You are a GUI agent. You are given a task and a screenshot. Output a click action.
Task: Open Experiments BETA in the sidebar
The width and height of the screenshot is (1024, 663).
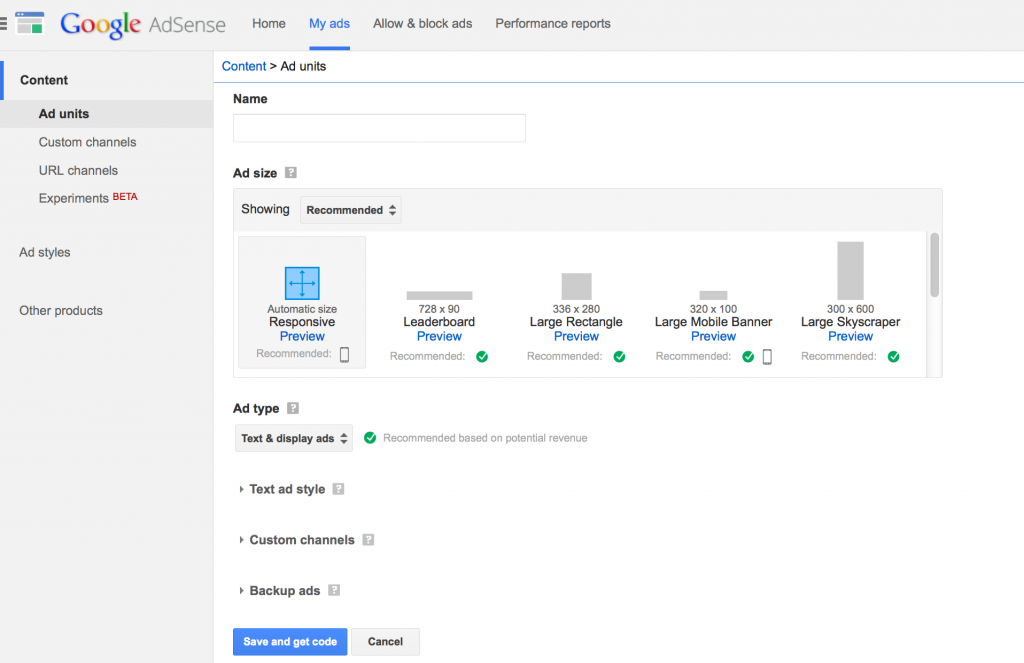(88, 198)
